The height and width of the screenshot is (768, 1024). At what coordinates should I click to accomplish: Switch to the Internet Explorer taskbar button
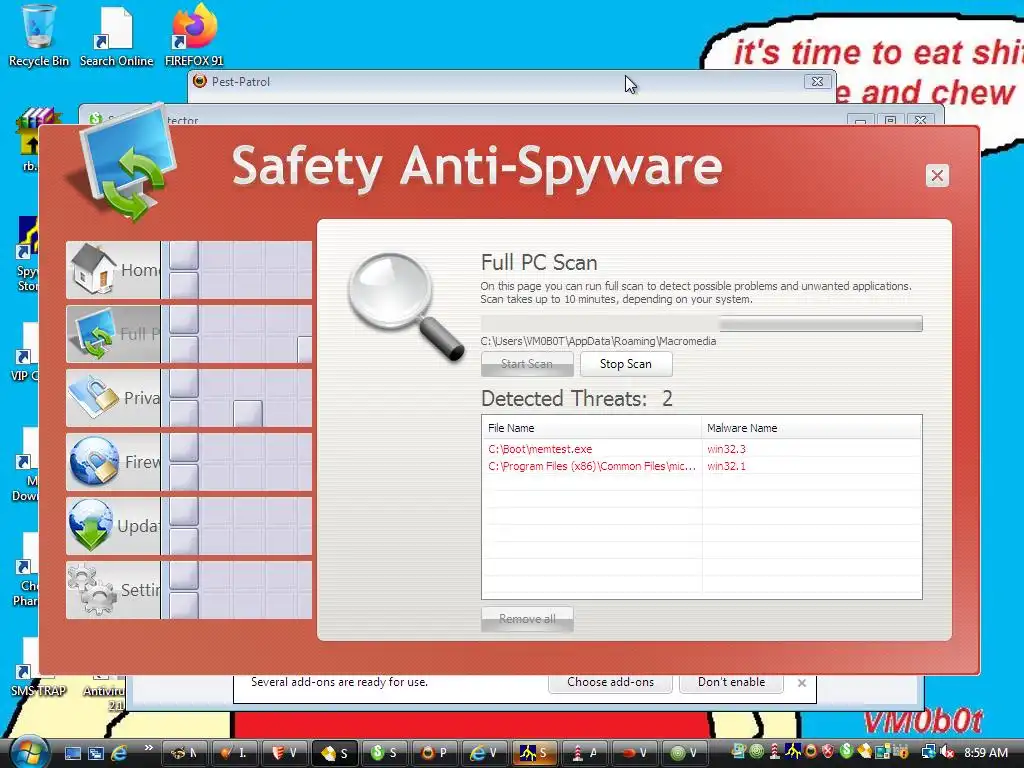pos(485,753)
